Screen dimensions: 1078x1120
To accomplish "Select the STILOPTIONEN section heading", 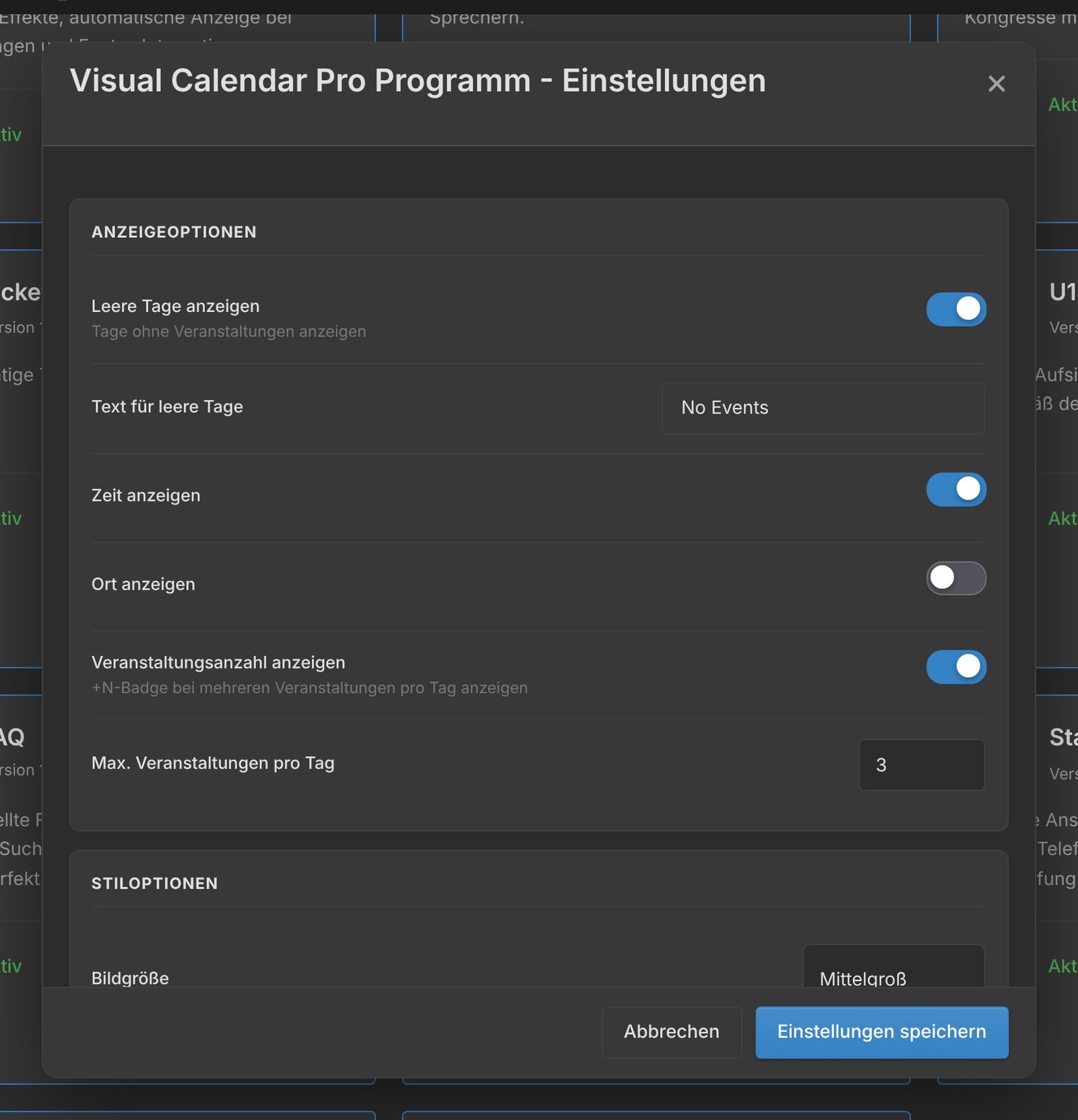I will point(154,883).
